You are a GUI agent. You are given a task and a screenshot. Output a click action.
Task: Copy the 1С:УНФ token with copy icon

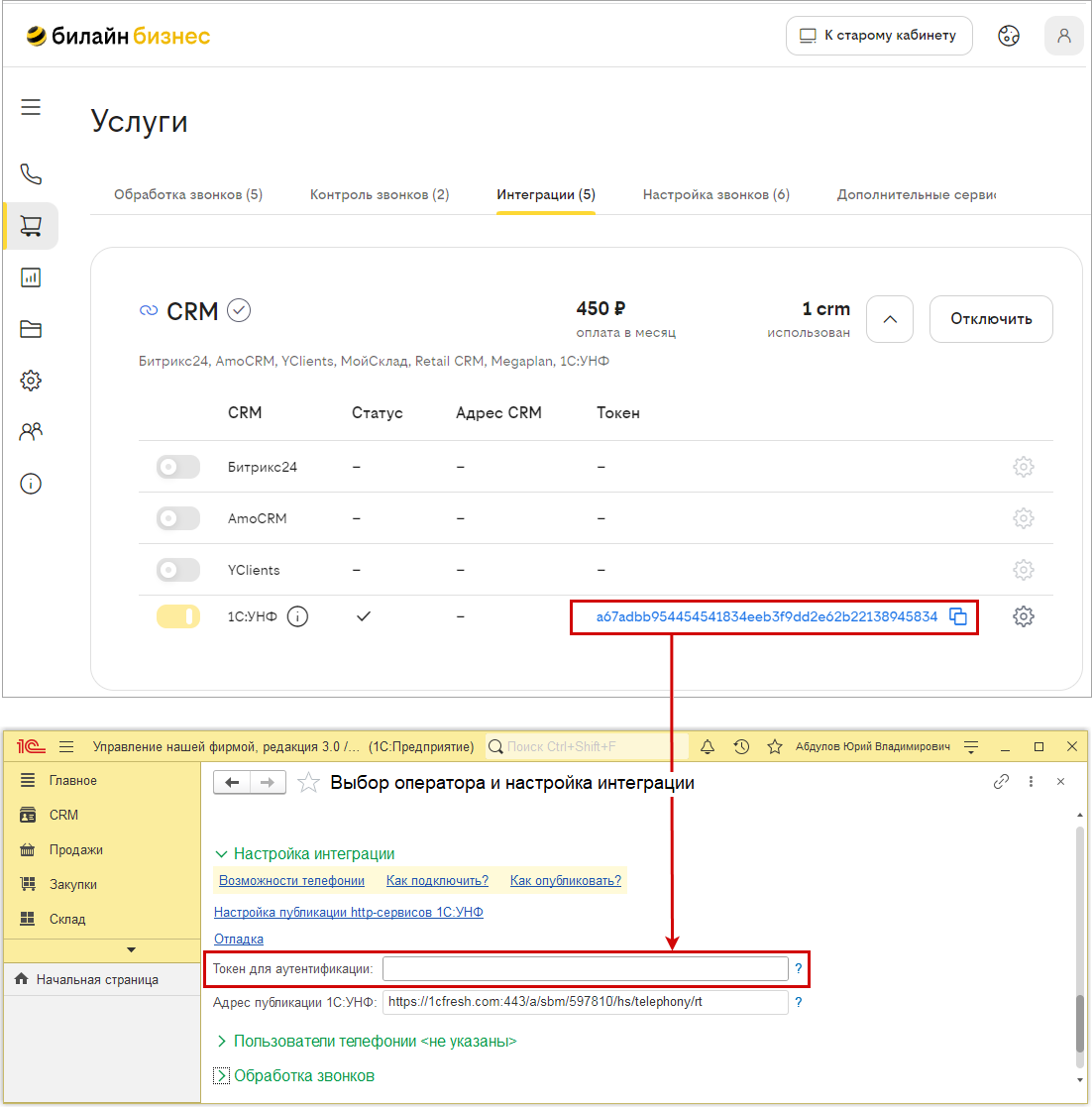pos(958,616)
